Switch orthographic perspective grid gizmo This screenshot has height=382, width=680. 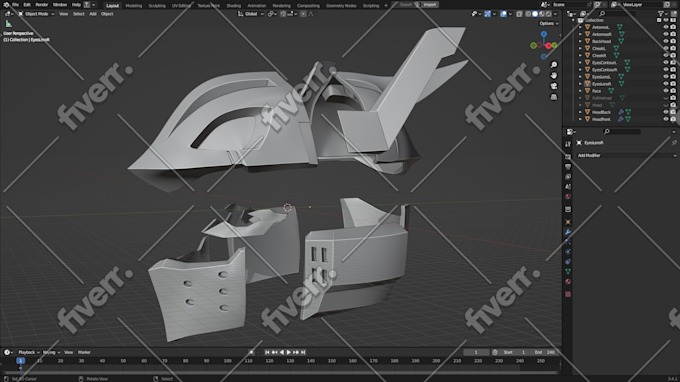[x=554, y=97]
